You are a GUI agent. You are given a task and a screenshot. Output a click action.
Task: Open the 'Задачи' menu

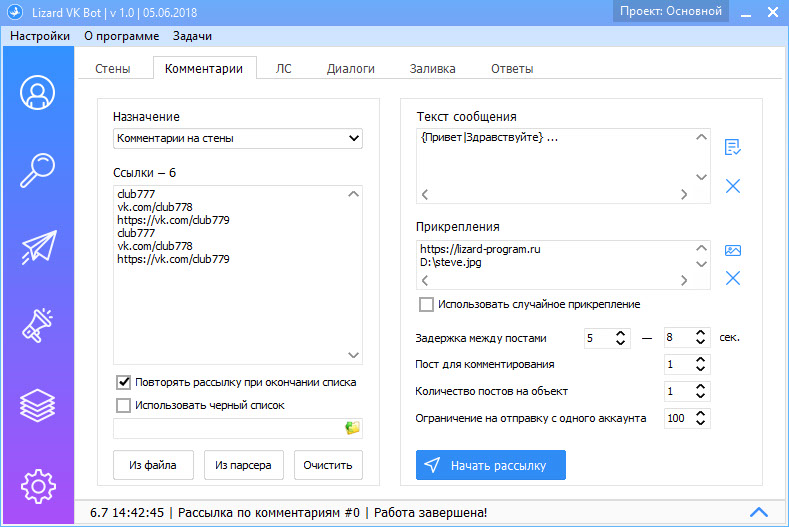click(x=192, y=36)
